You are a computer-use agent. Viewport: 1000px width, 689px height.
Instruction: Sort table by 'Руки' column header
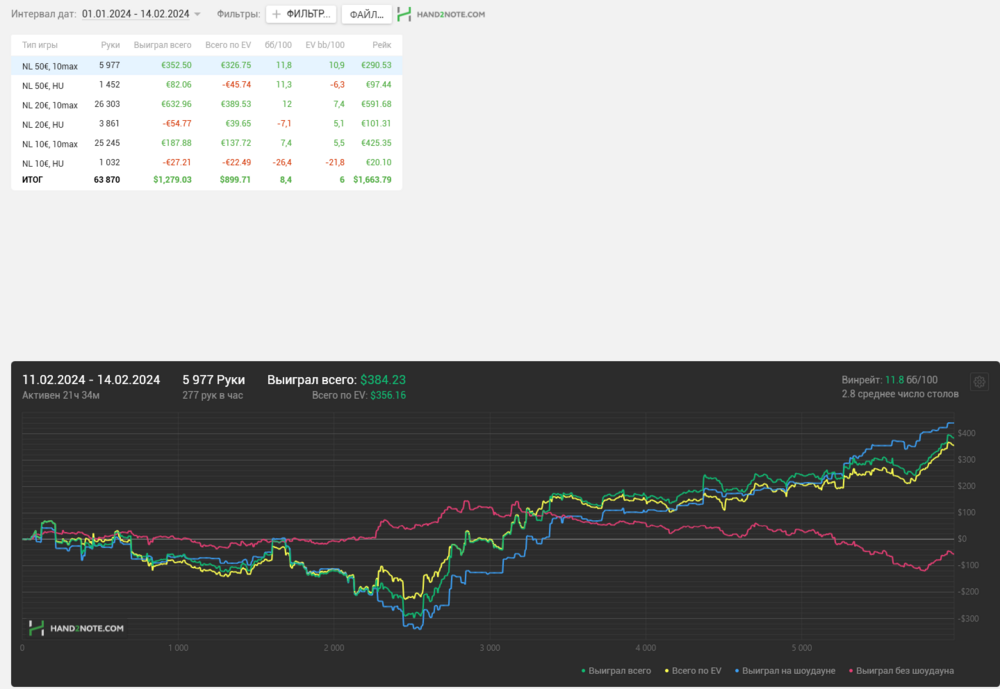(110, 45)
